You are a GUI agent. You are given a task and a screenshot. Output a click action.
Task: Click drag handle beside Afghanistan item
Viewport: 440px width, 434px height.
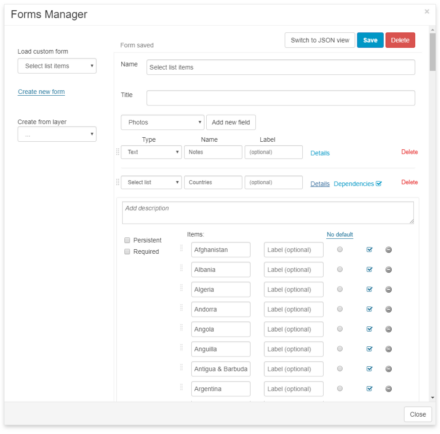pyautogui.click(x=181, y=248)
